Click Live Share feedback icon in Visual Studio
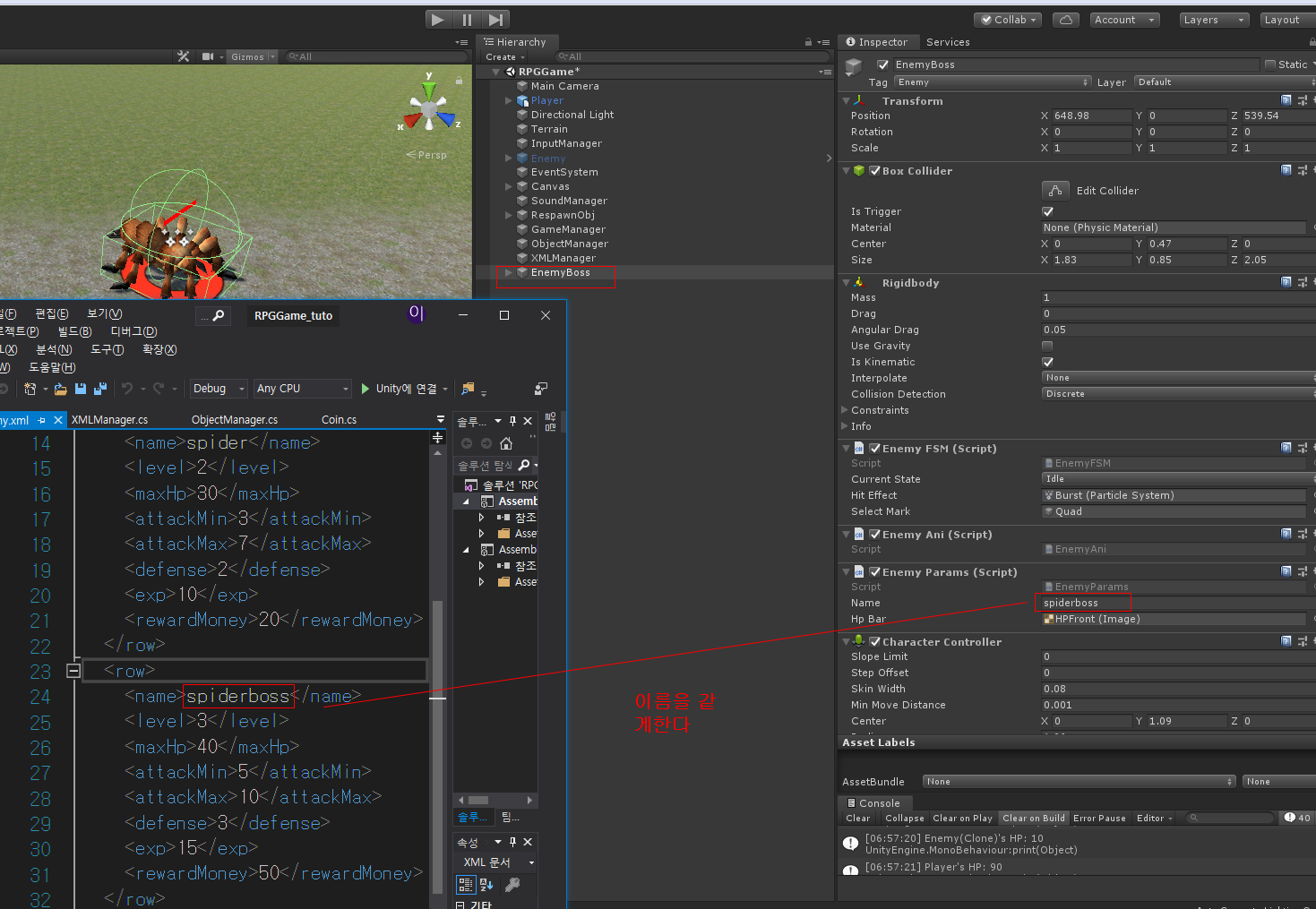This screenshot has height=909, width=1316. click(x=541, y=389)
